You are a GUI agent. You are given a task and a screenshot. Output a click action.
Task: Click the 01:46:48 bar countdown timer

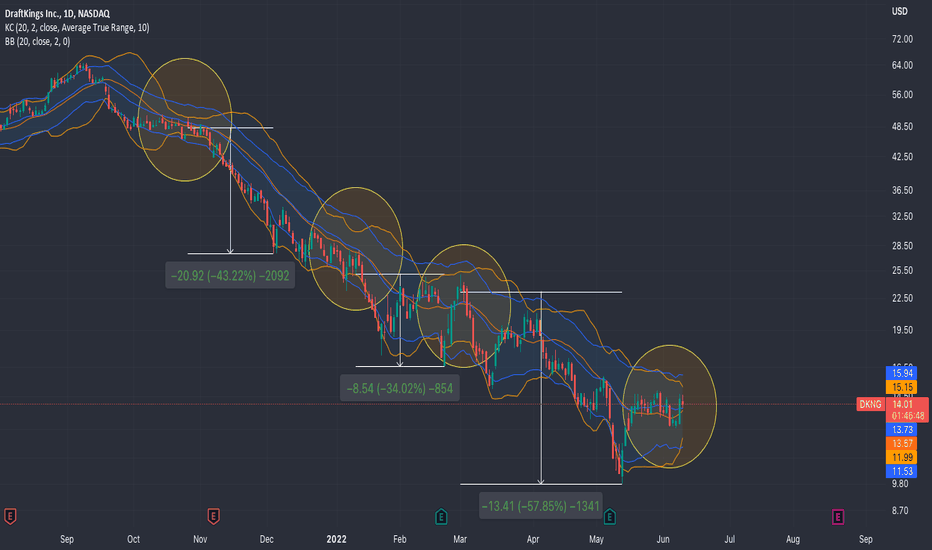908,416
